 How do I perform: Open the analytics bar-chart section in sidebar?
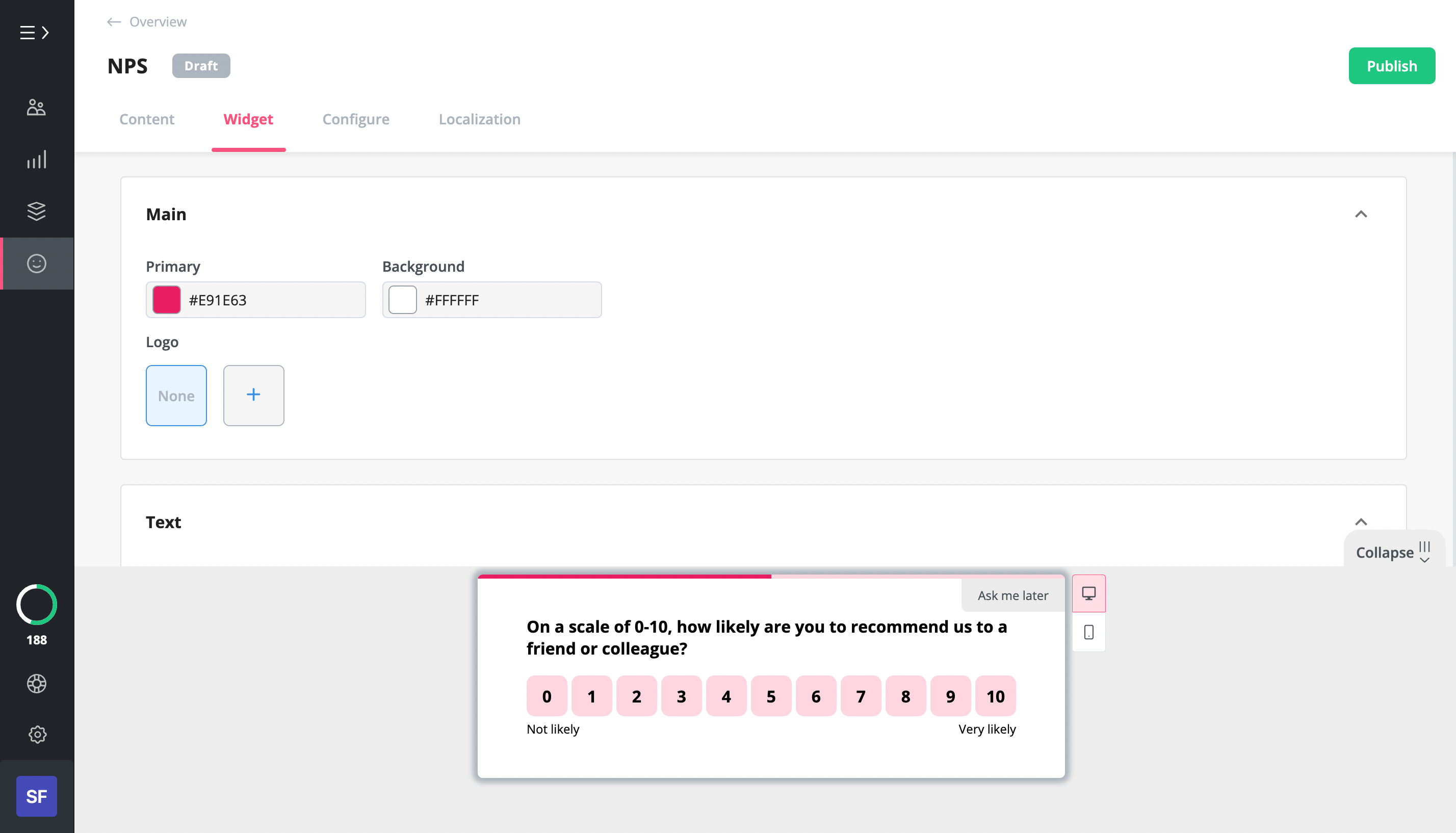point(36,160)
